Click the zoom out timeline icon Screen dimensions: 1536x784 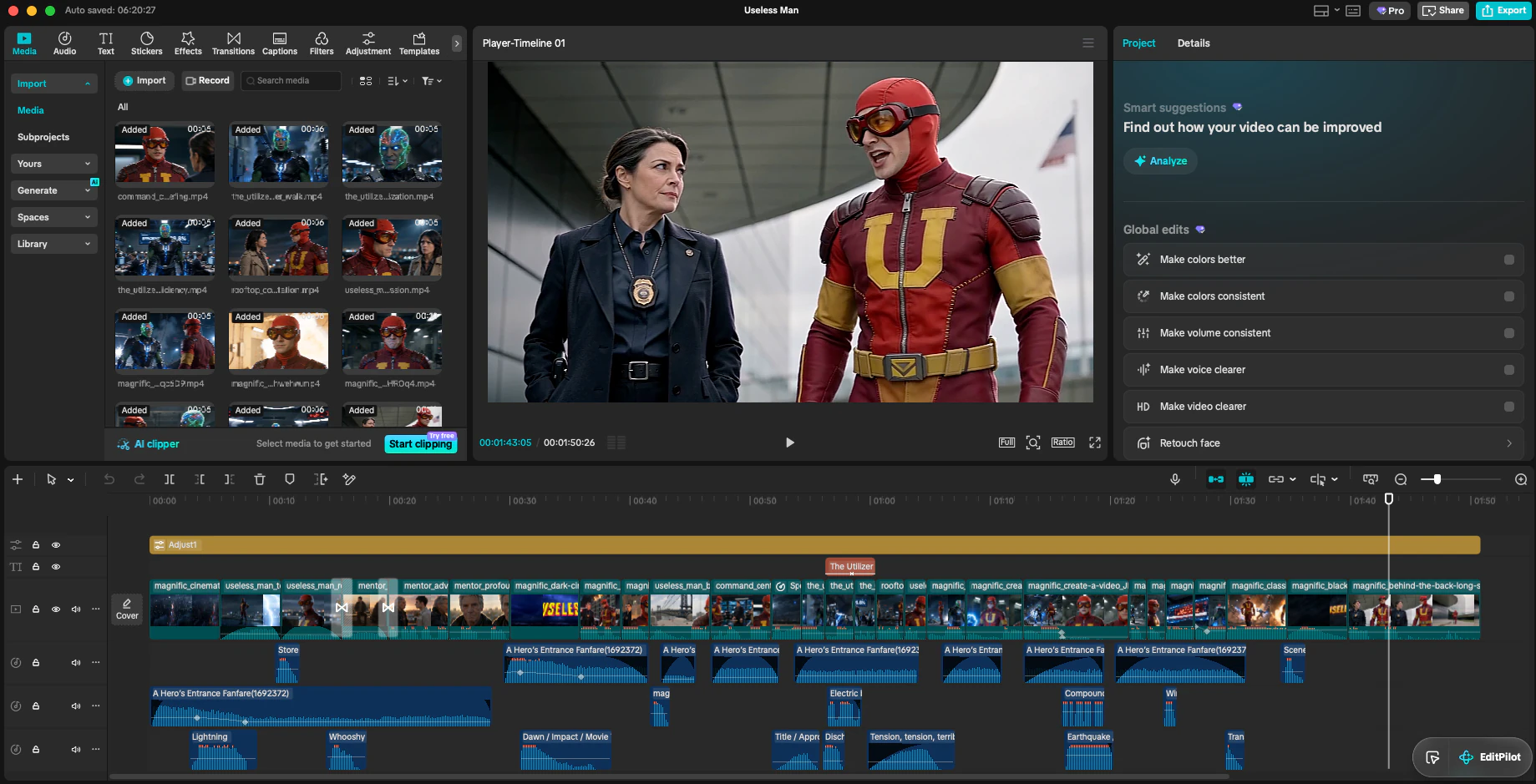(x=1401, y=479)
